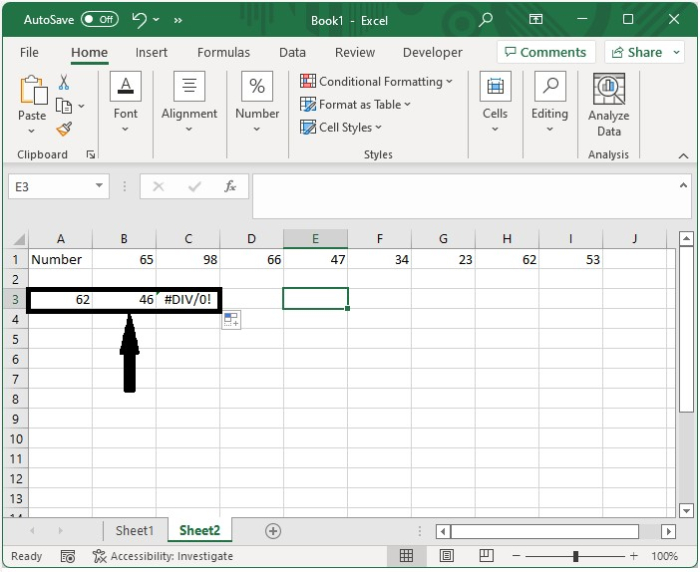
Task: Select row 3 header
Action: click(x=16, y=299)
